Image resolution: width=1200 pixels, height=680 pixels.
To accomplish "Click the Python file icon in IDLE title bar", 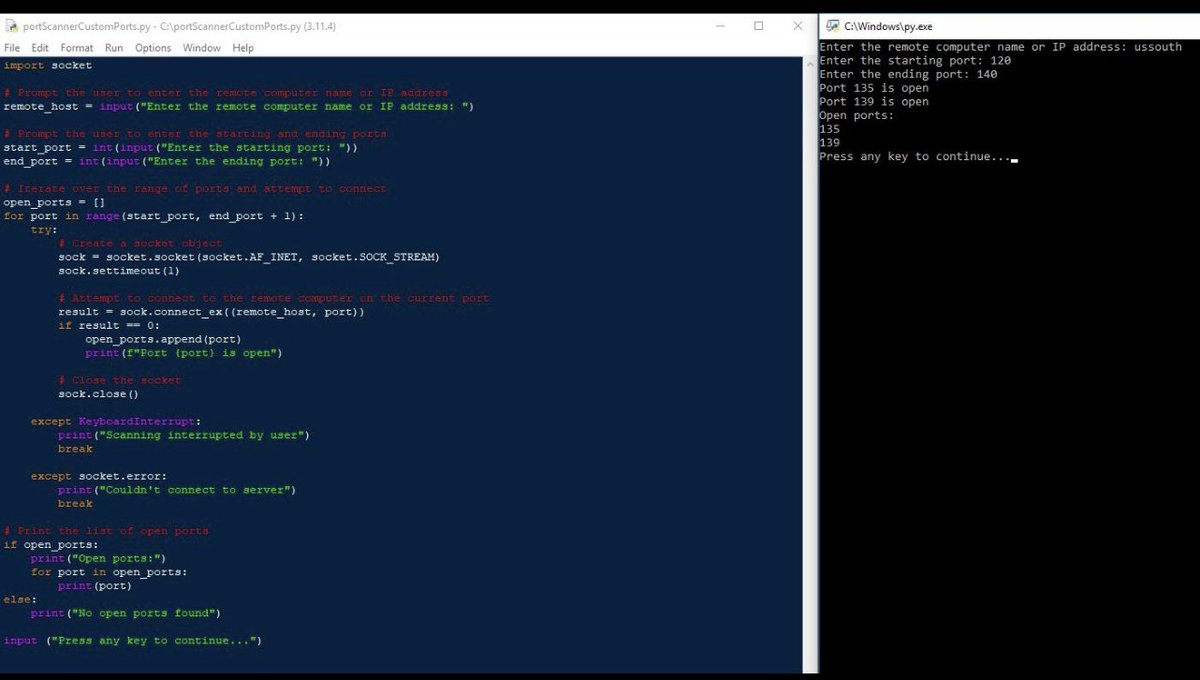I will [11, 27].
